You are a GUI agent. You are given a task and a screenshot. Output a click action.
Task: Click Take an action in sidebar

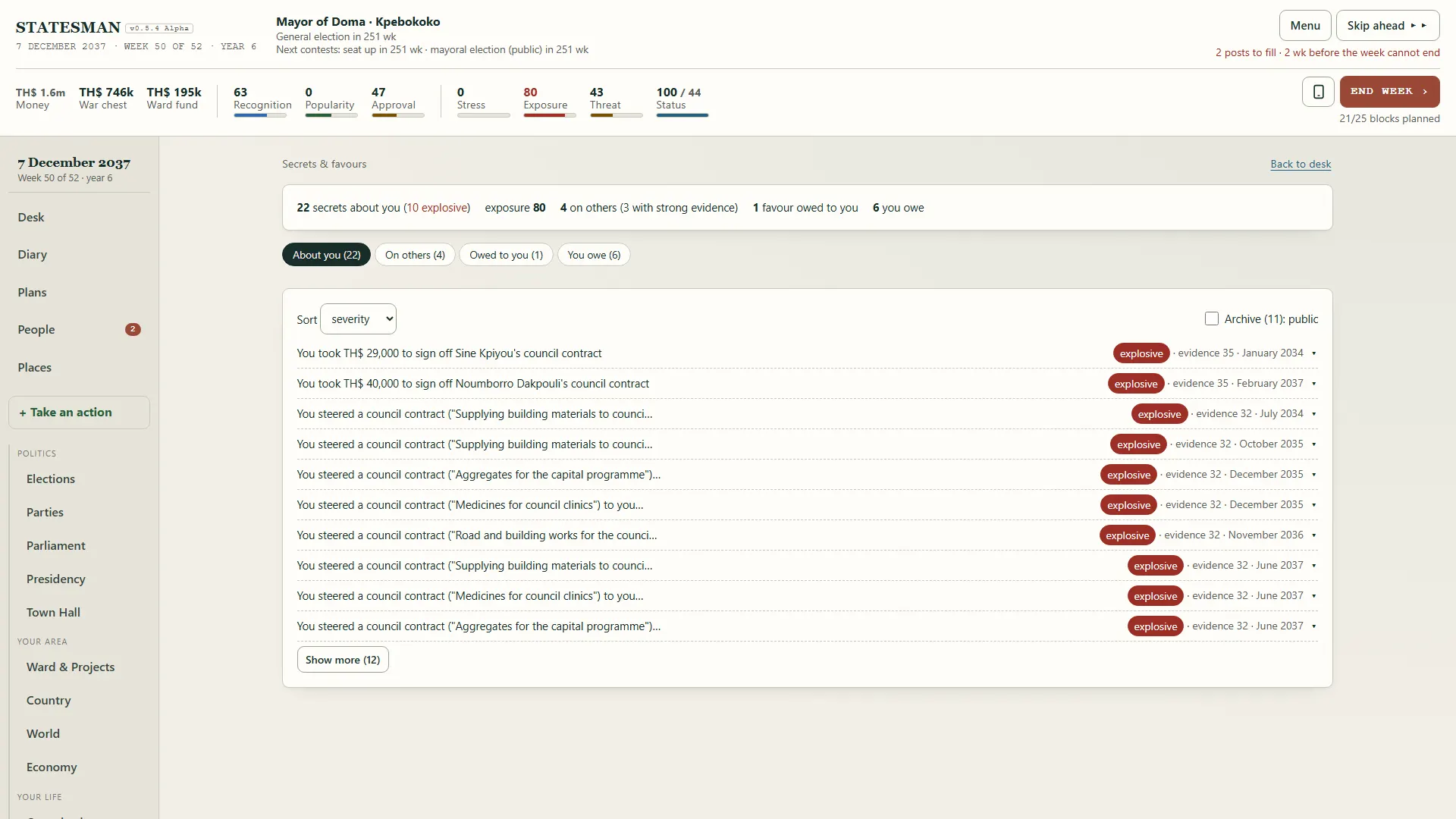coord(79,413)
